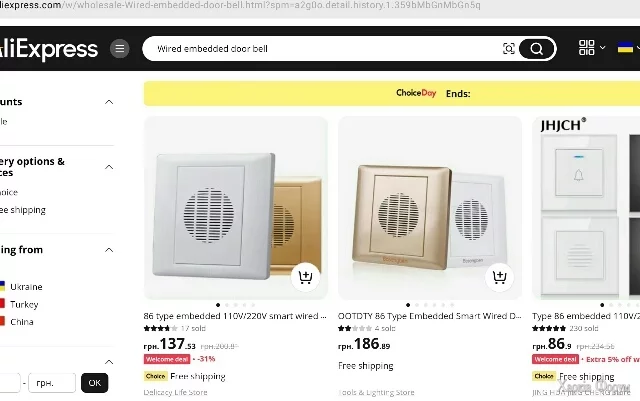Click the Tools & Lighting Store link
Viewport: 640px width, 401px height.
point(376,392)
